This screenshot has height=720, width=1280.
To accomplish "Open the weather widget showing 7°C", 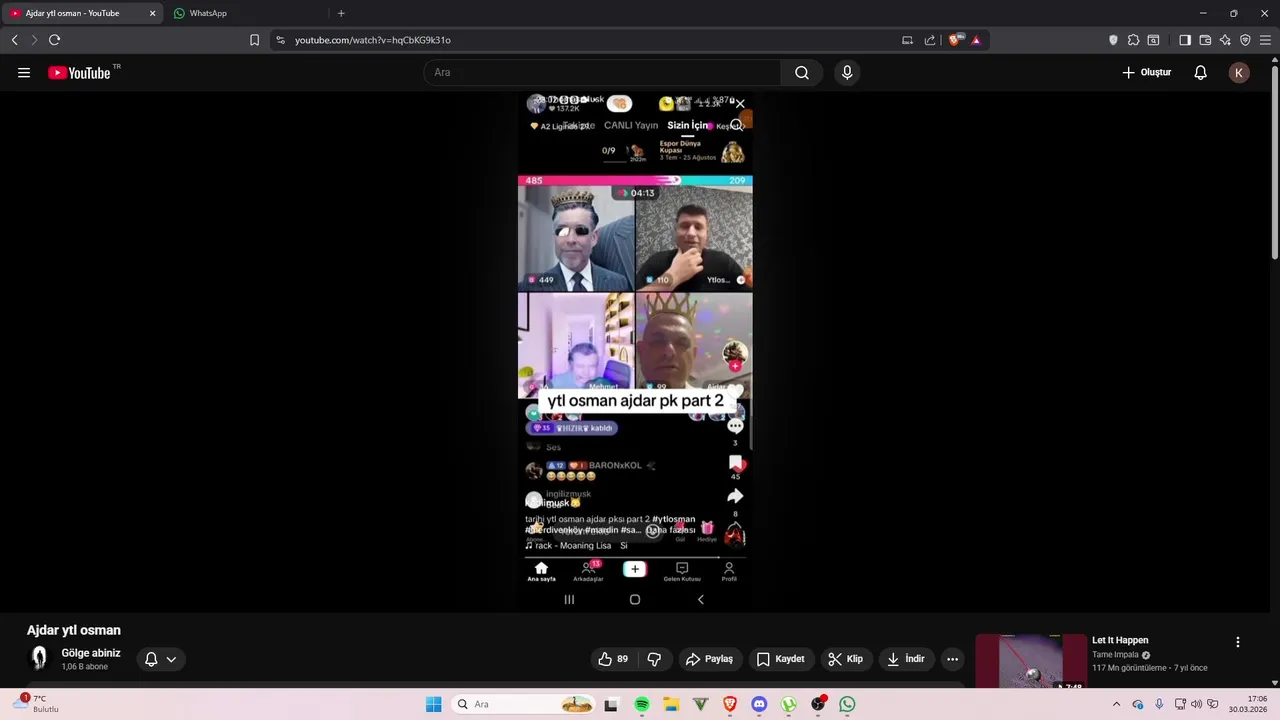I will click(35, 704).
